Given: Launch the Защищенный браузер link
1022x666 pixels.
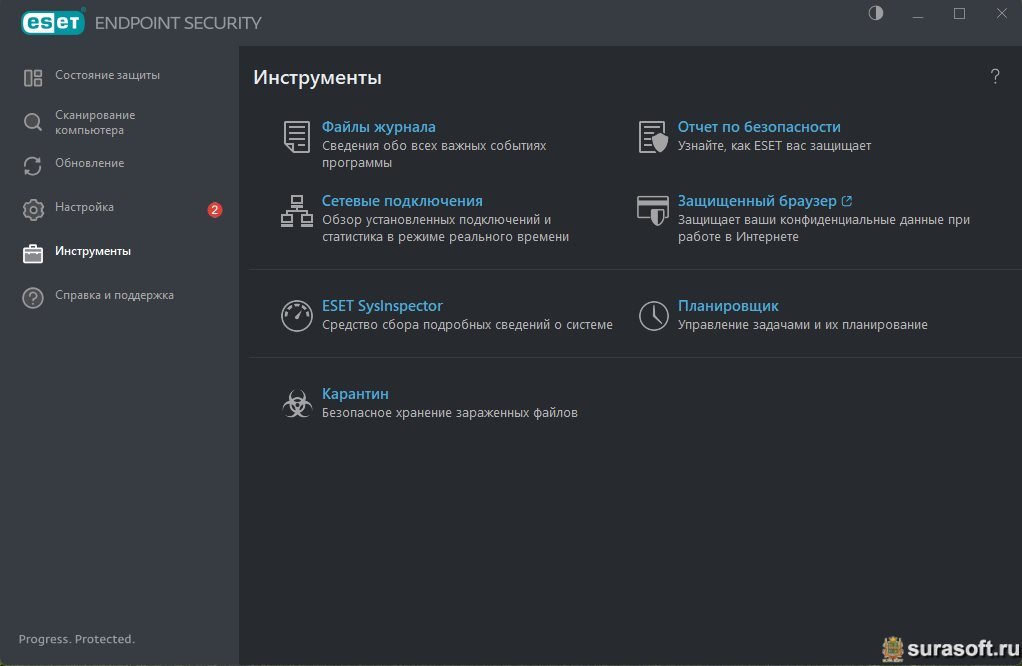Looking at the screenshot, I should 757,201.
